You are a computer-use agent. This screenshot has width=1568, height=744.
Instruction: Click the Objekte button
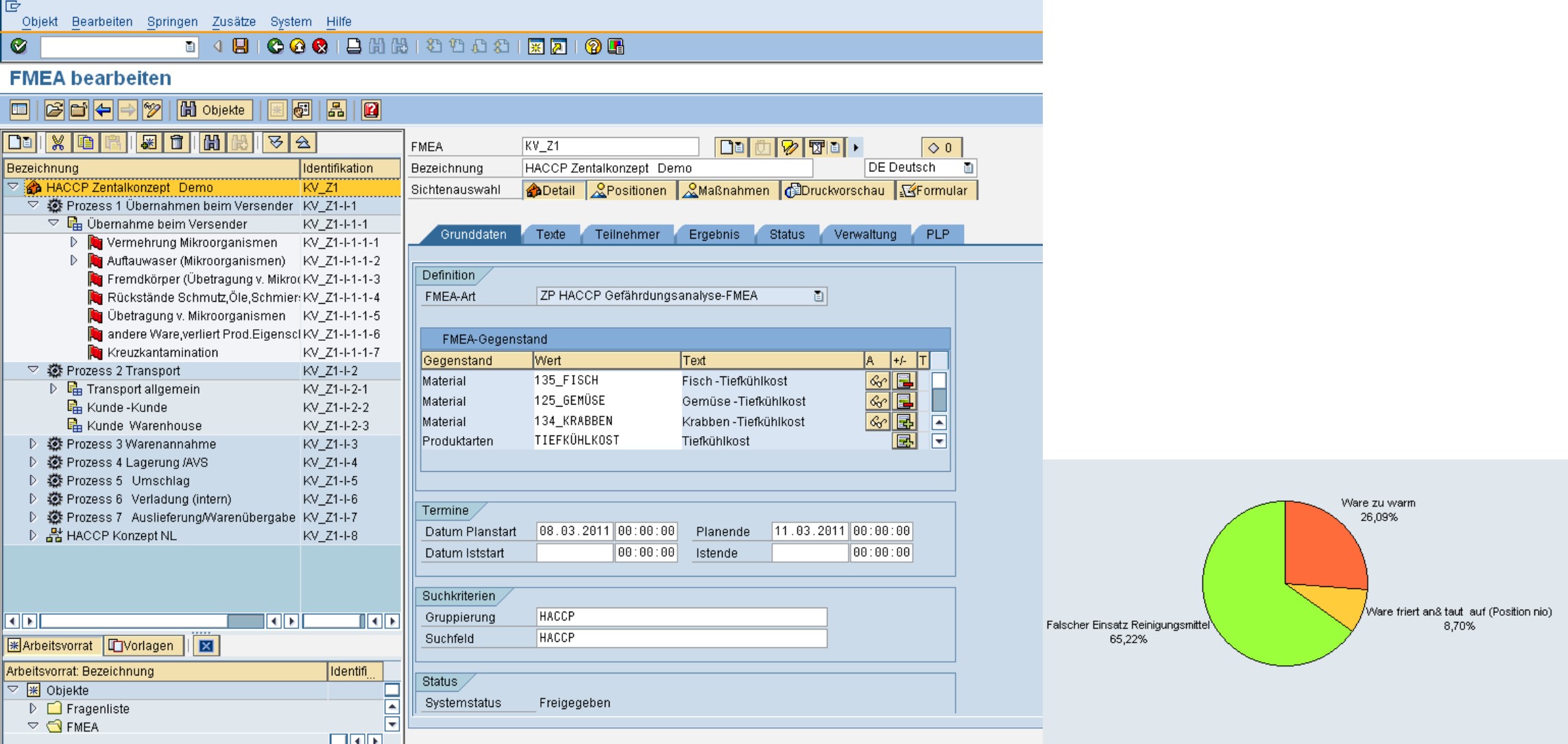tap(215, 110)
